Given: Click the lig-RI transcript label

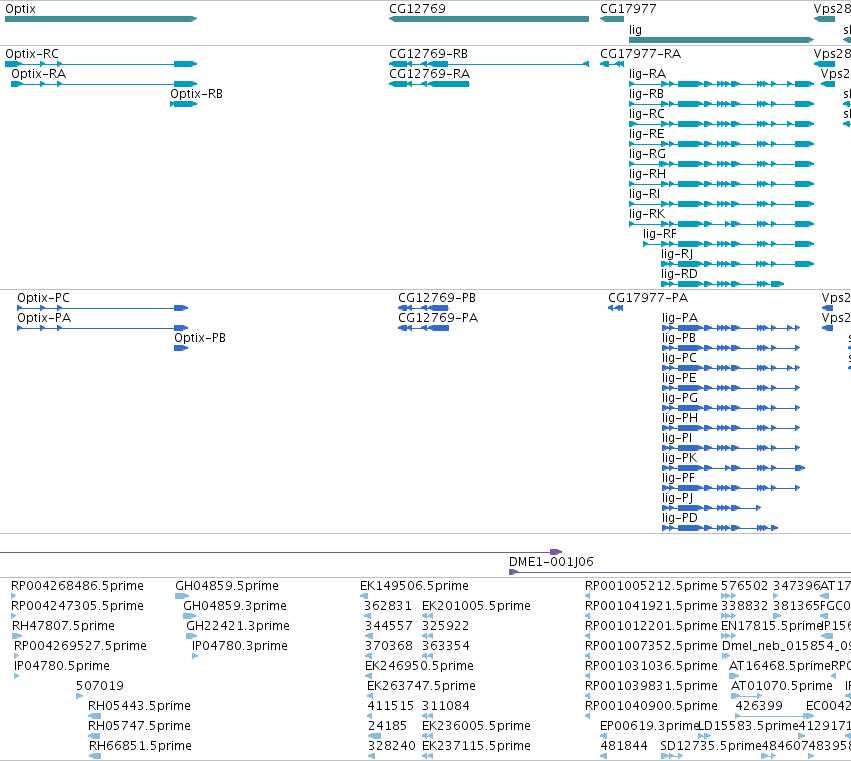Looking at the screenshot, I should (645, 194).
